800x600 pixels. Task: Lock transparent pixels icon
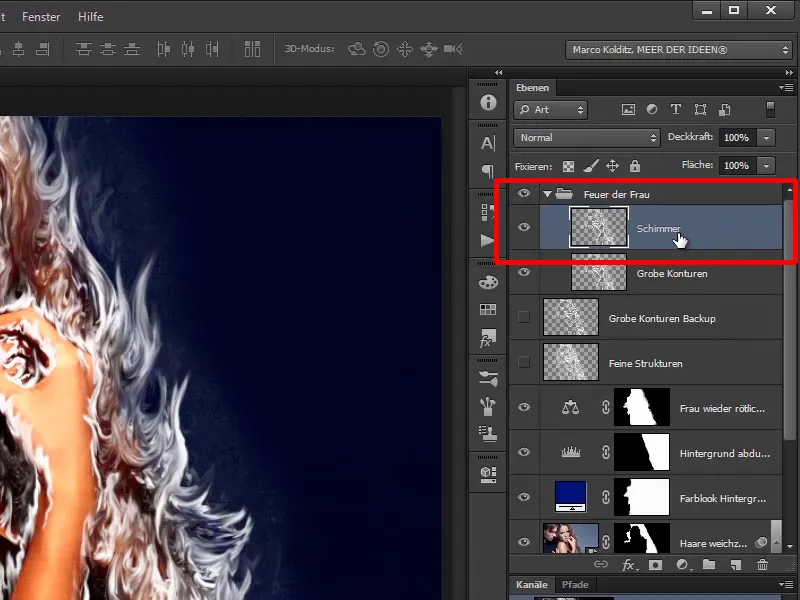(x=568, y=166)
